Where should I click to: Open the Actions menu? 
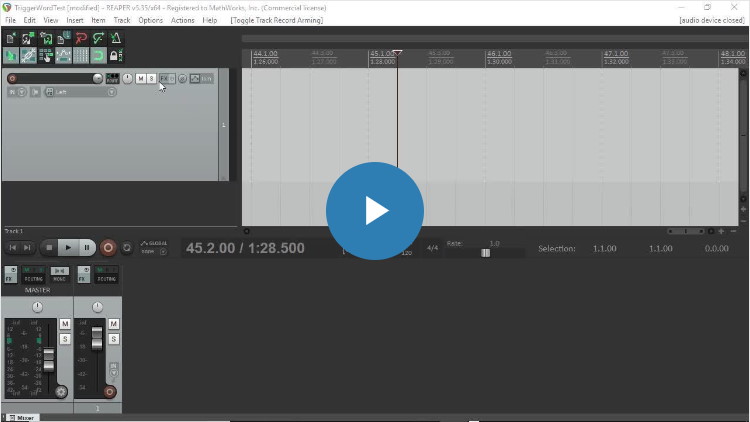coord(183,20)
